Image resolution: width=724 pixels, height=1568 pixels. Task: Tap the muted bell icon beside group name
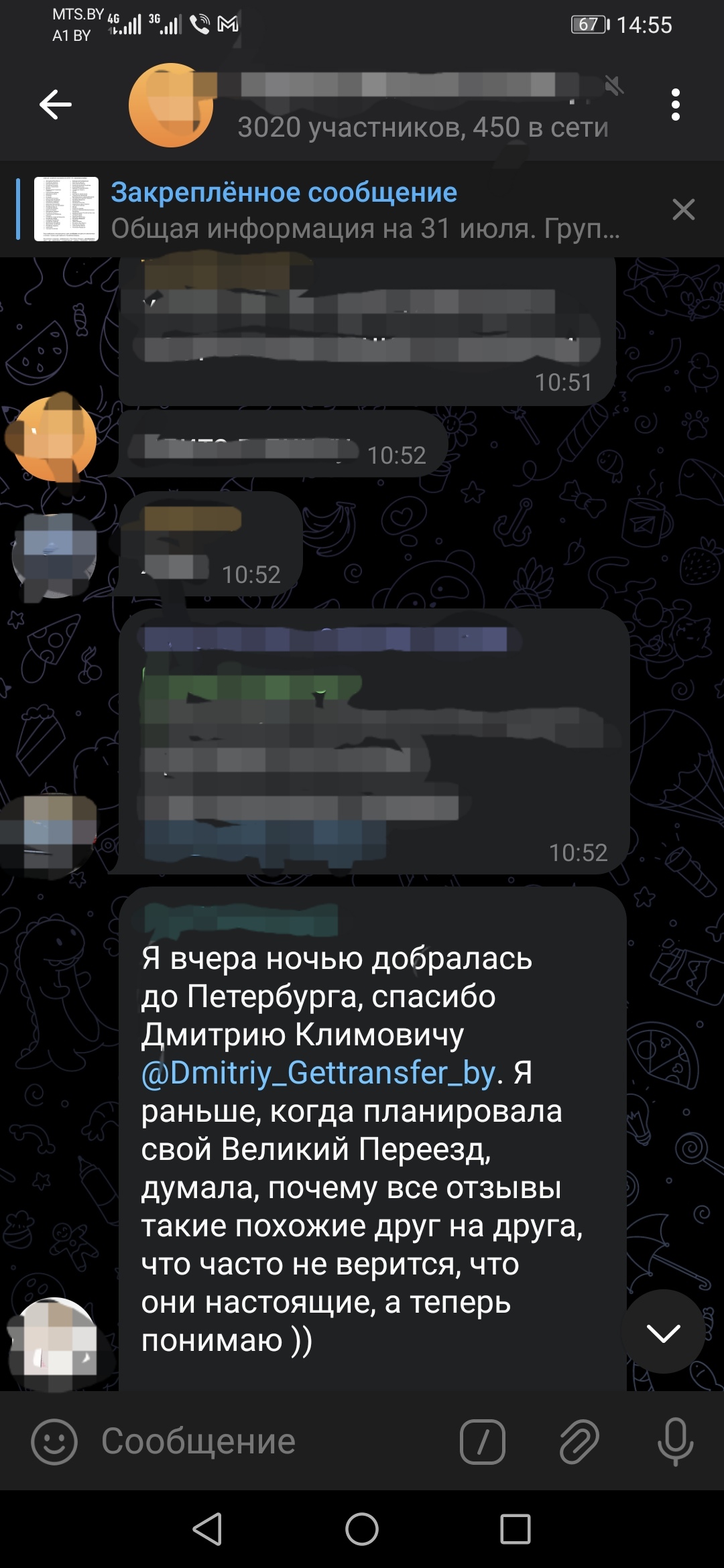(x=613, y=85)
